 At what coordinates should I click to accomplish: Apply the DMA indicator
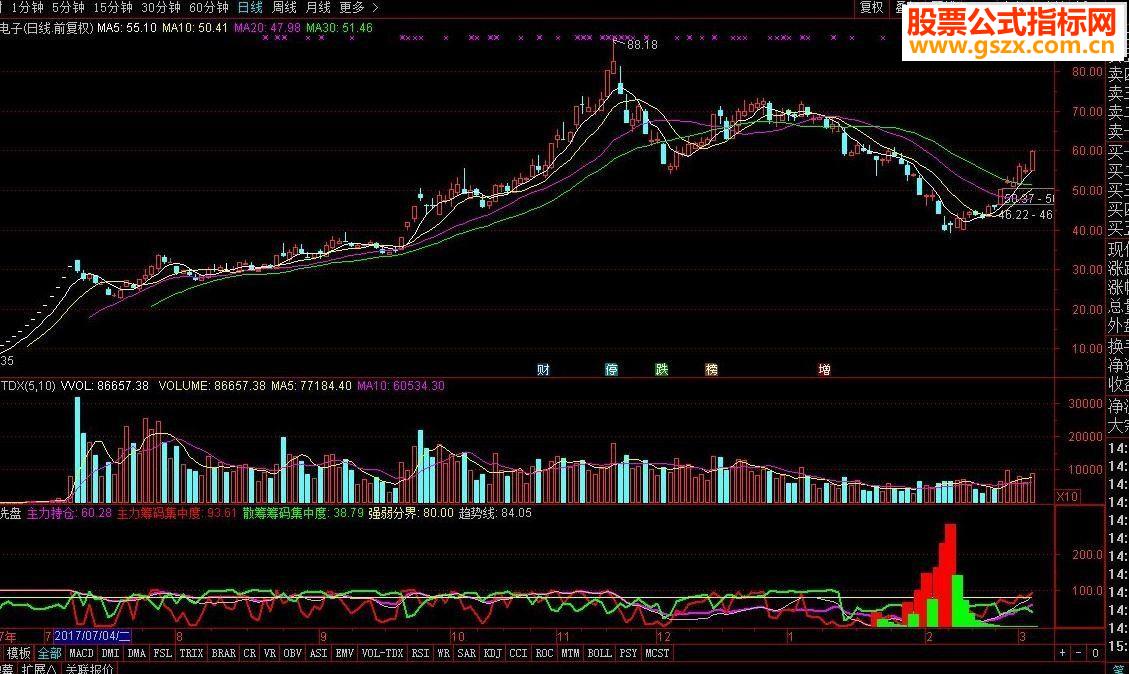pyautogui.click(x=136, y=653)
